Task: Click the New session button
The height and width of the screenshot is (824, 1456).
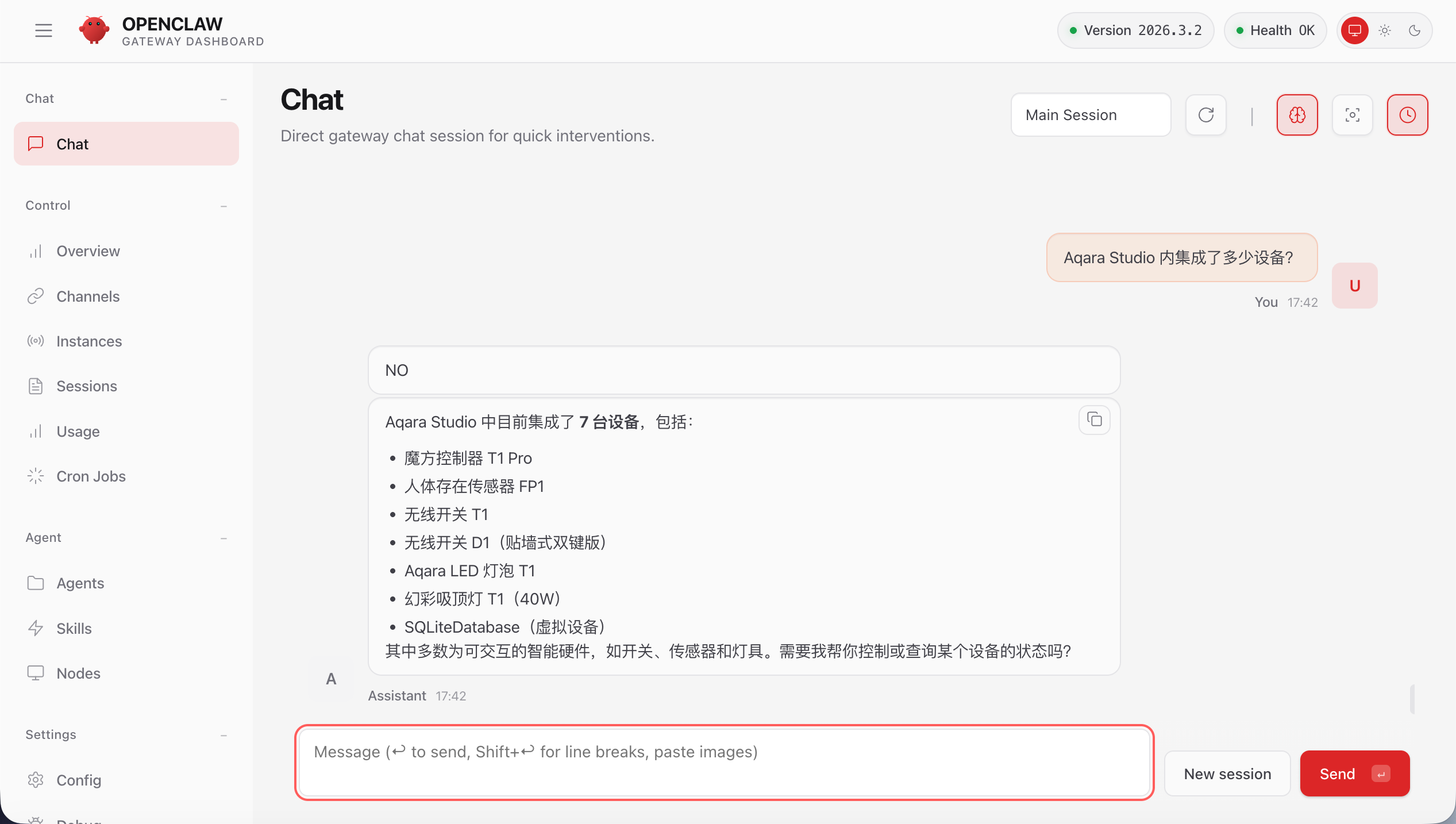Action: (1227, 773)
